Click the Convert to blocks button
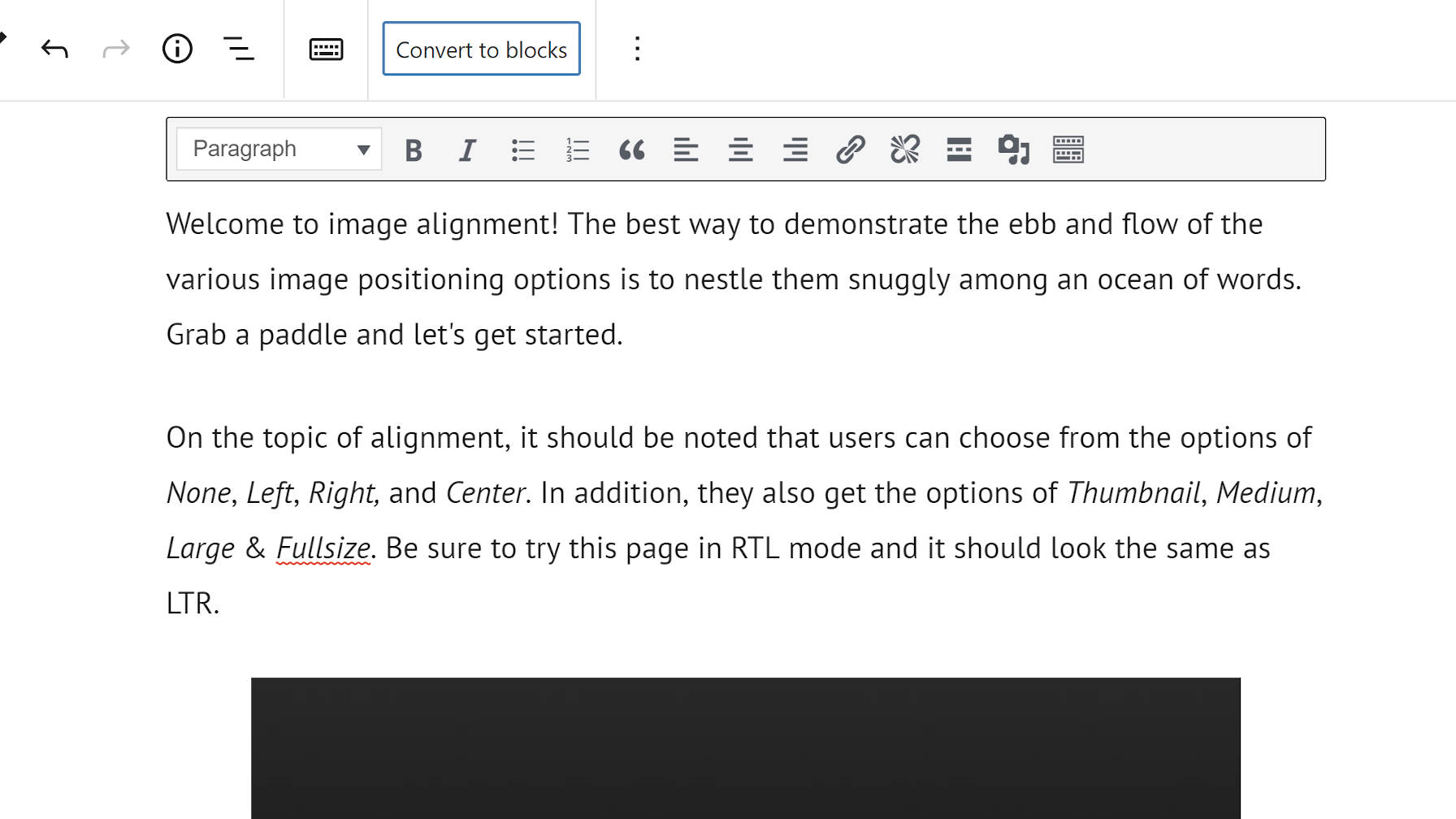Image resolution: width=1456 pixels, height=819 pixels. pyautogui.click(x=481, y=49)
